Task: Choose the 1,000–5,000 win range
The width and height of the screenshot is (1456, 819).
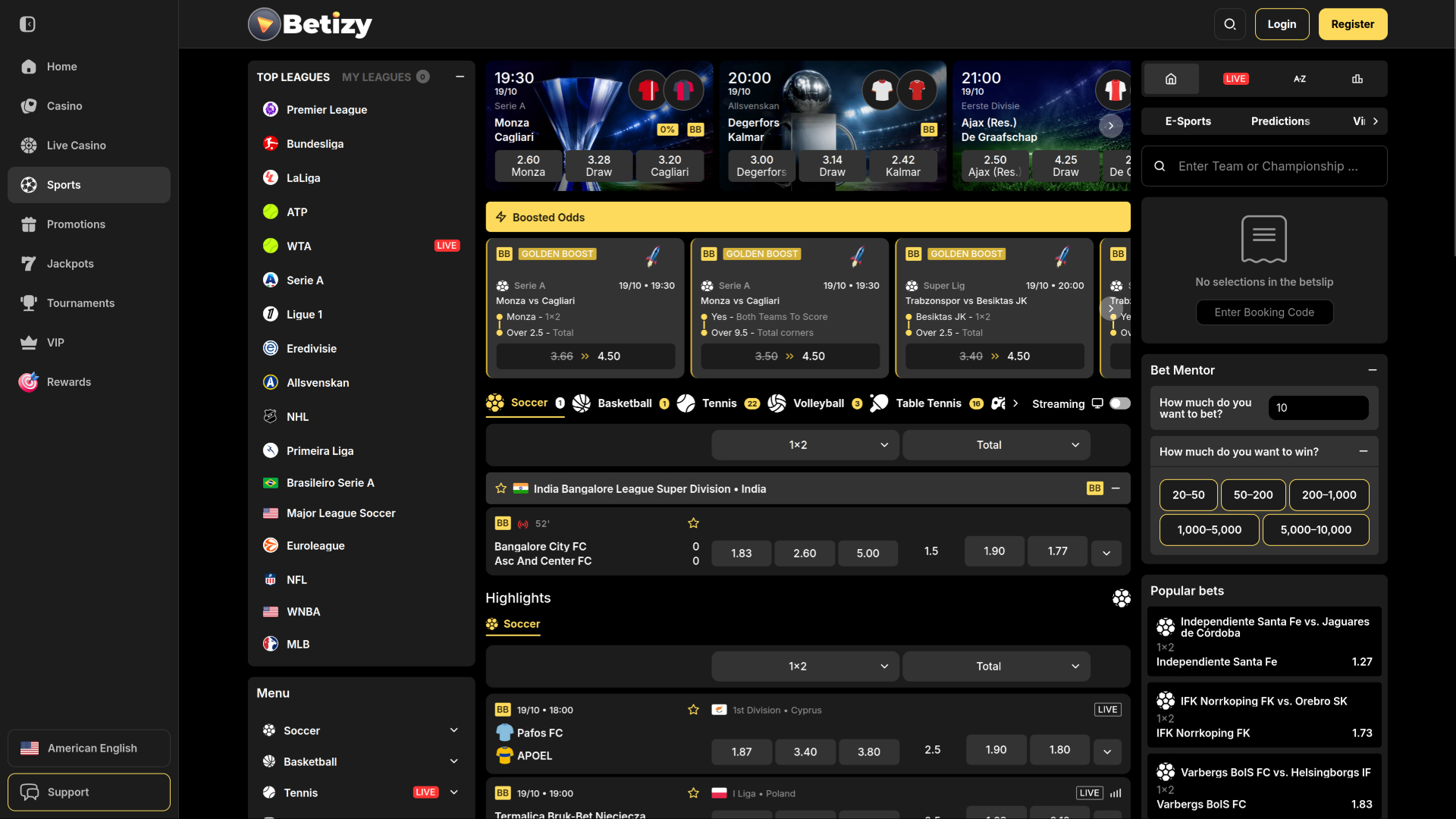Action: point(1209,530)
